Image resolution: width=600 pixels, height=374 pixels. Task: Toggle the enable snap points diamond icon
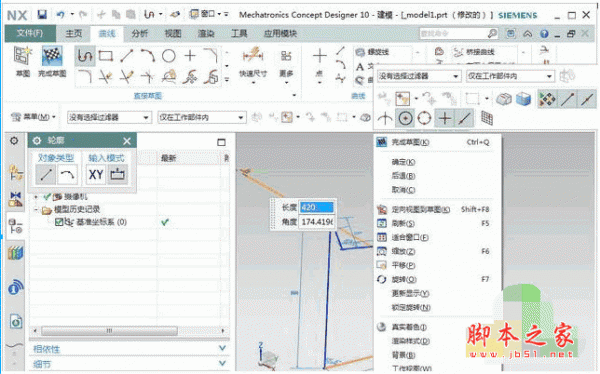(x=547, y=99)
